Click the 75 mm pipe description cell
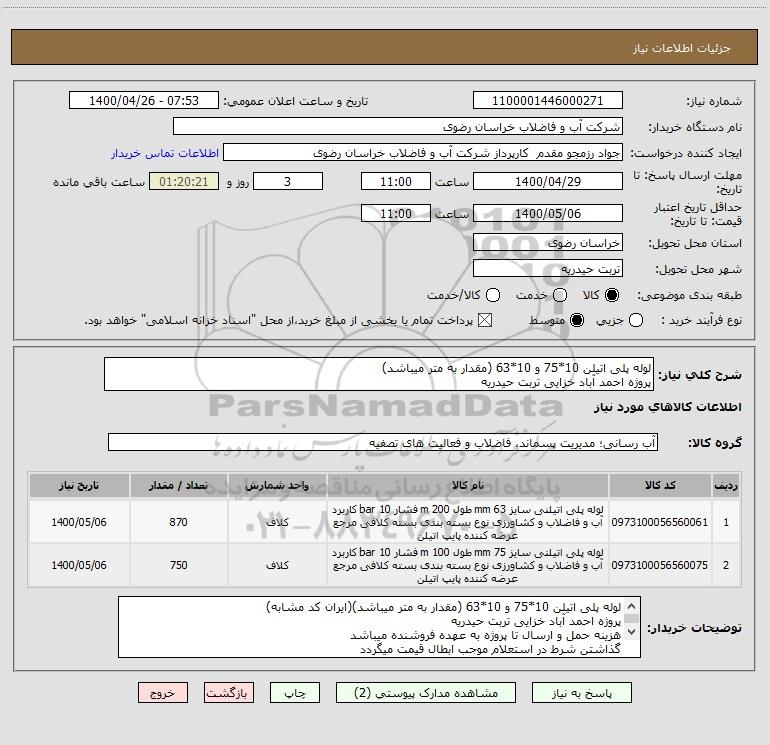The height and width of the screenshot is (745, 770). 468,565
